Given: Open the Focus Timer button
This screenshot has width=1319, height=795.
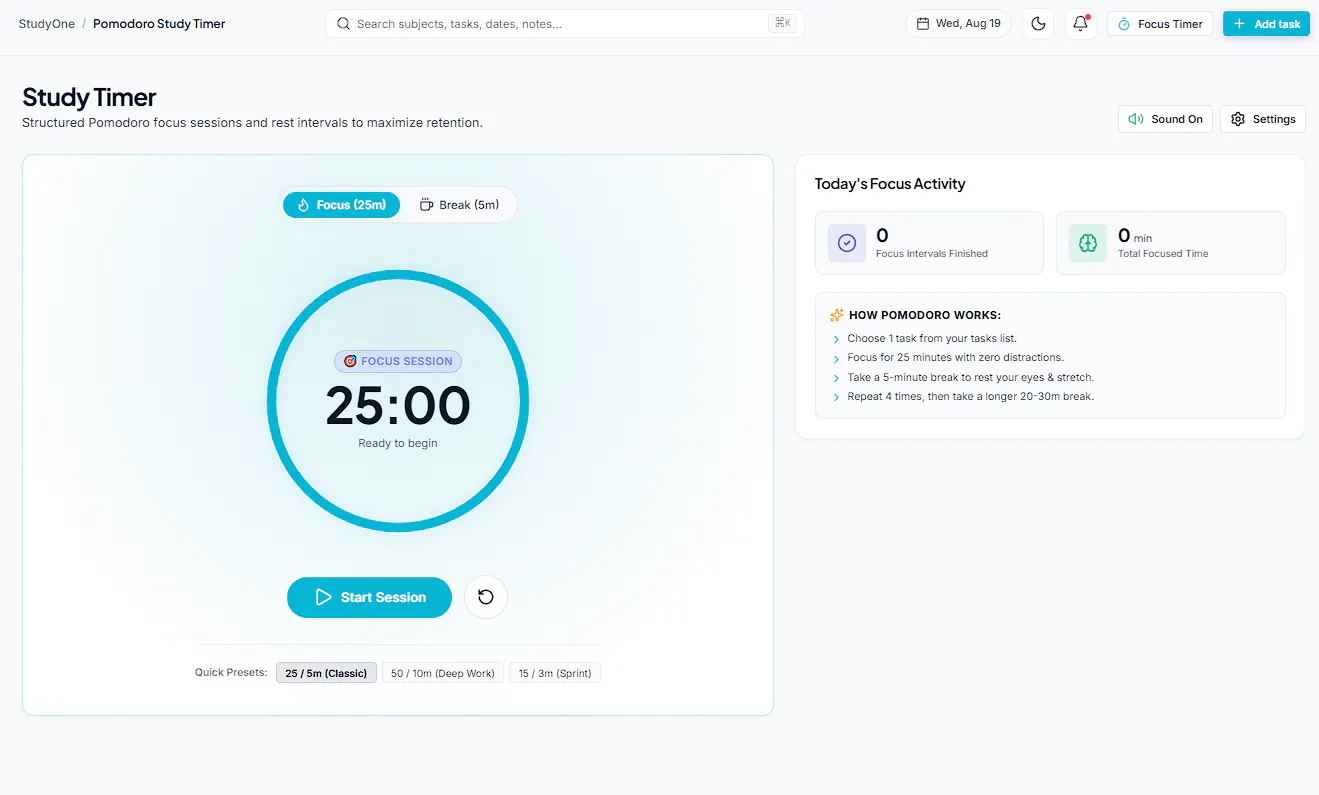Looking at the screenshot, I should point(1160,24).
